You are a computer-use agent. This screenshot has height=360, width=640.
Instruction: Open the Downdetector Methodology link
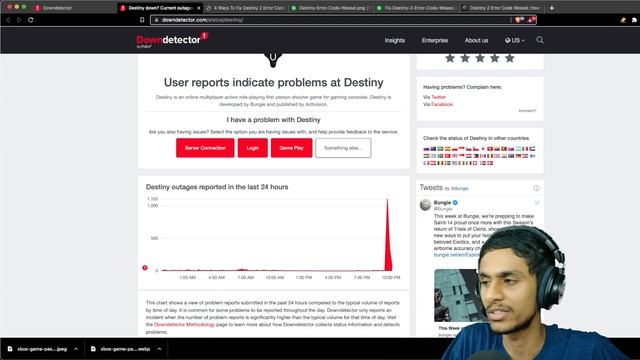tap(184, 324)
